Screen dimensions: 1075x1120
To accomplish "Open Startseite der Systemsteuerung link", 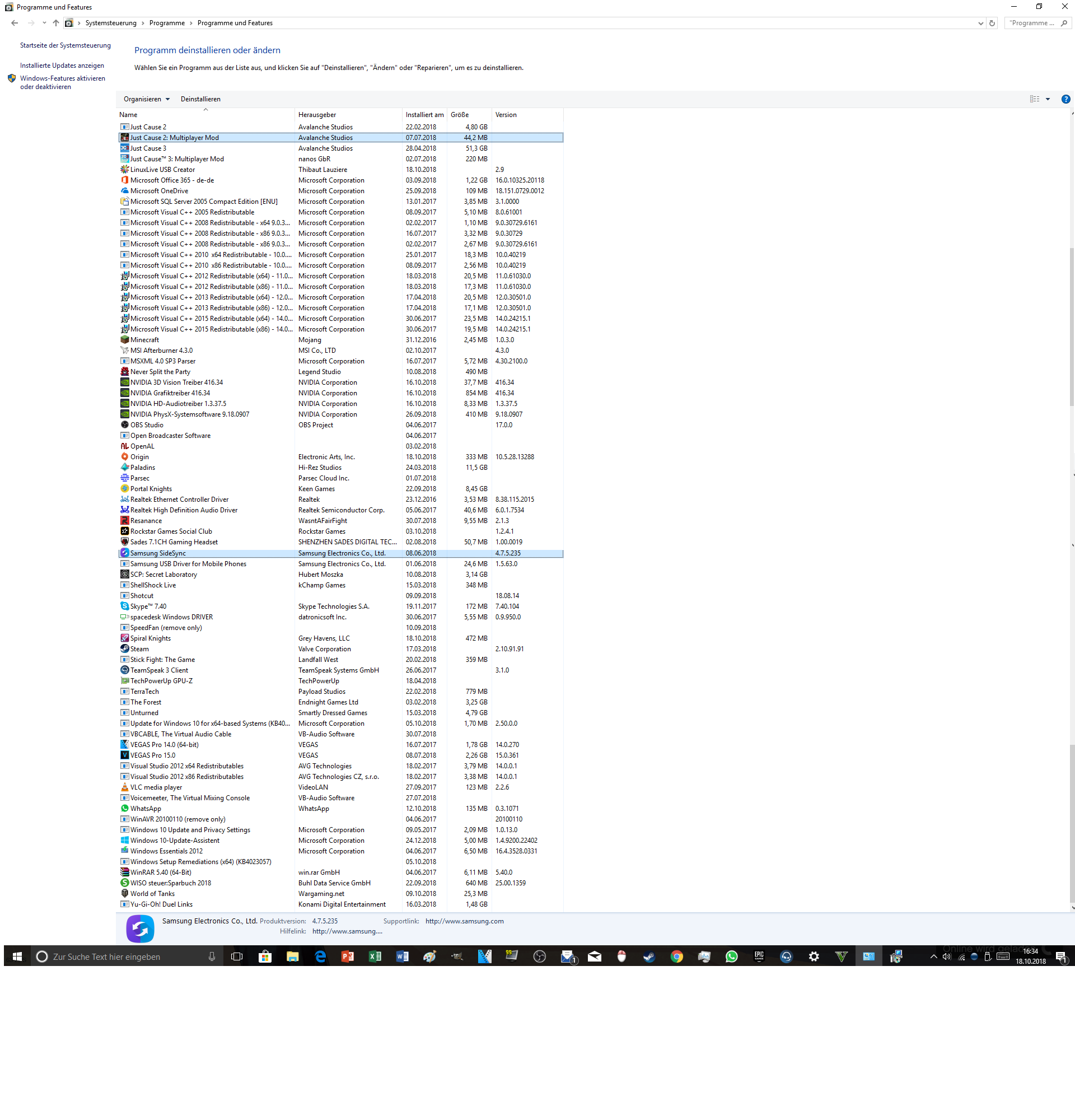I will 65,45.
